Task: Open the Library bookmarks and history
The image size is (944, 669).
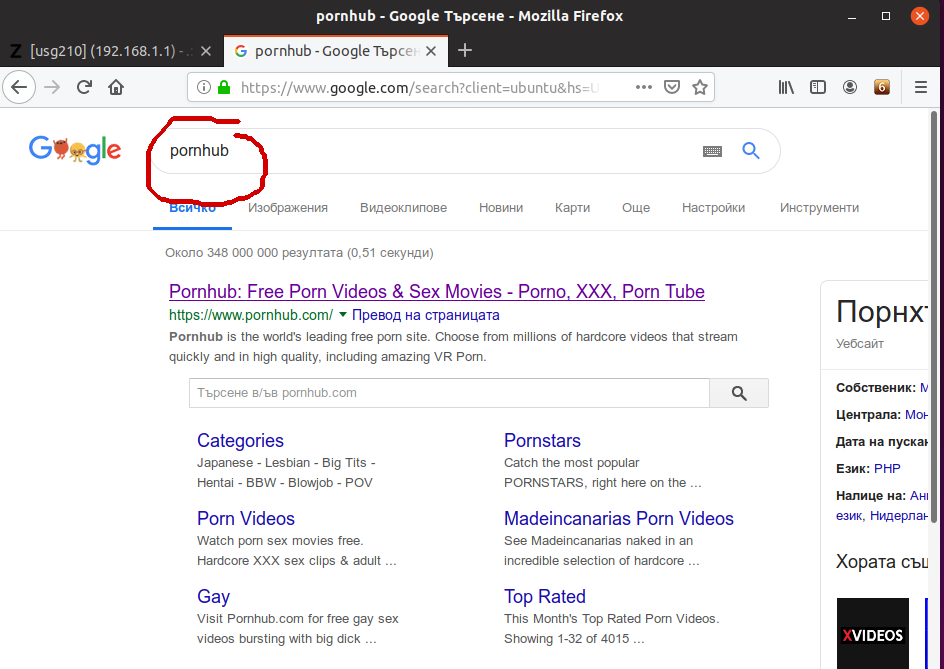Action: 786,87
